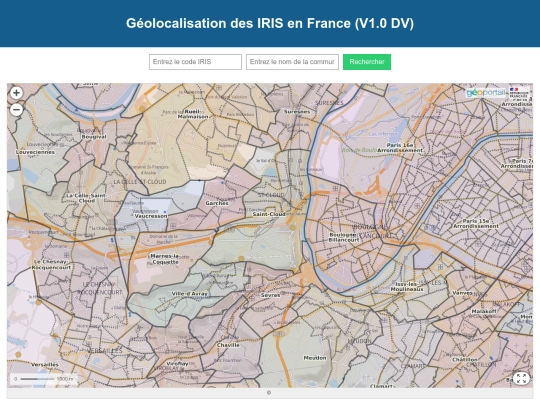Click the Ville-d'Avray label
This screenshot has height=405, width=540.
pos(189,294)
